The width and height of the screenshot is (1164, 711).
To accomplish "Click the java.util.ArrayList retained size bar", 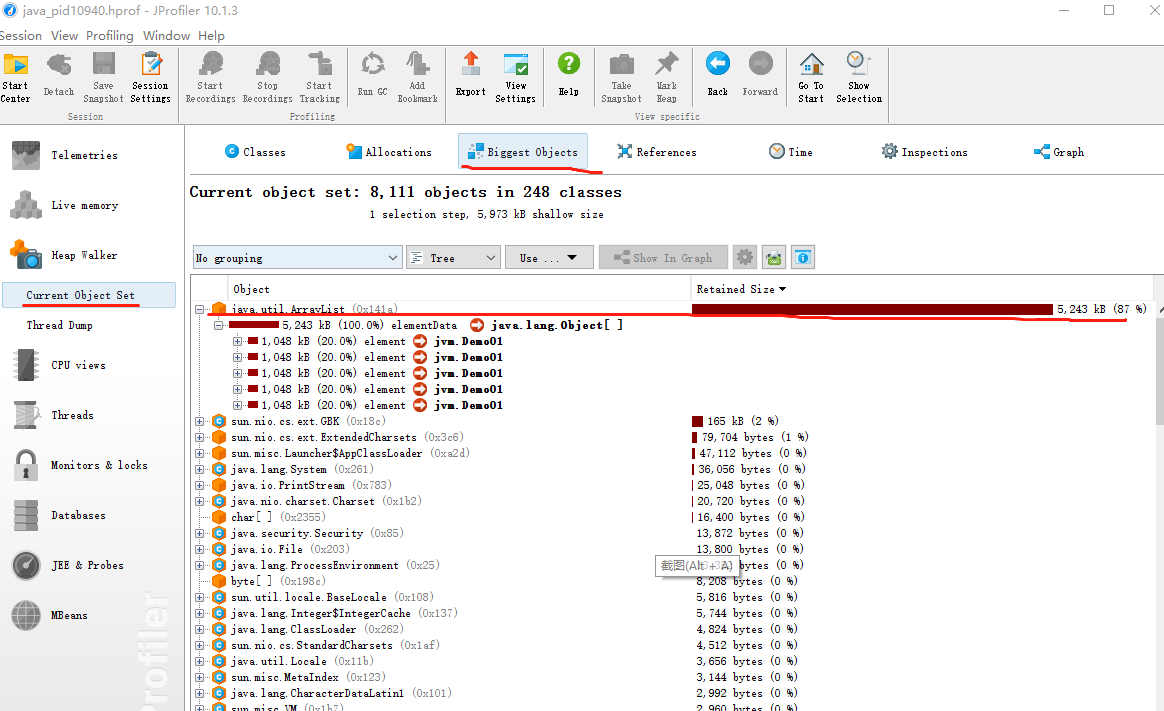I will tap(872, 309).
